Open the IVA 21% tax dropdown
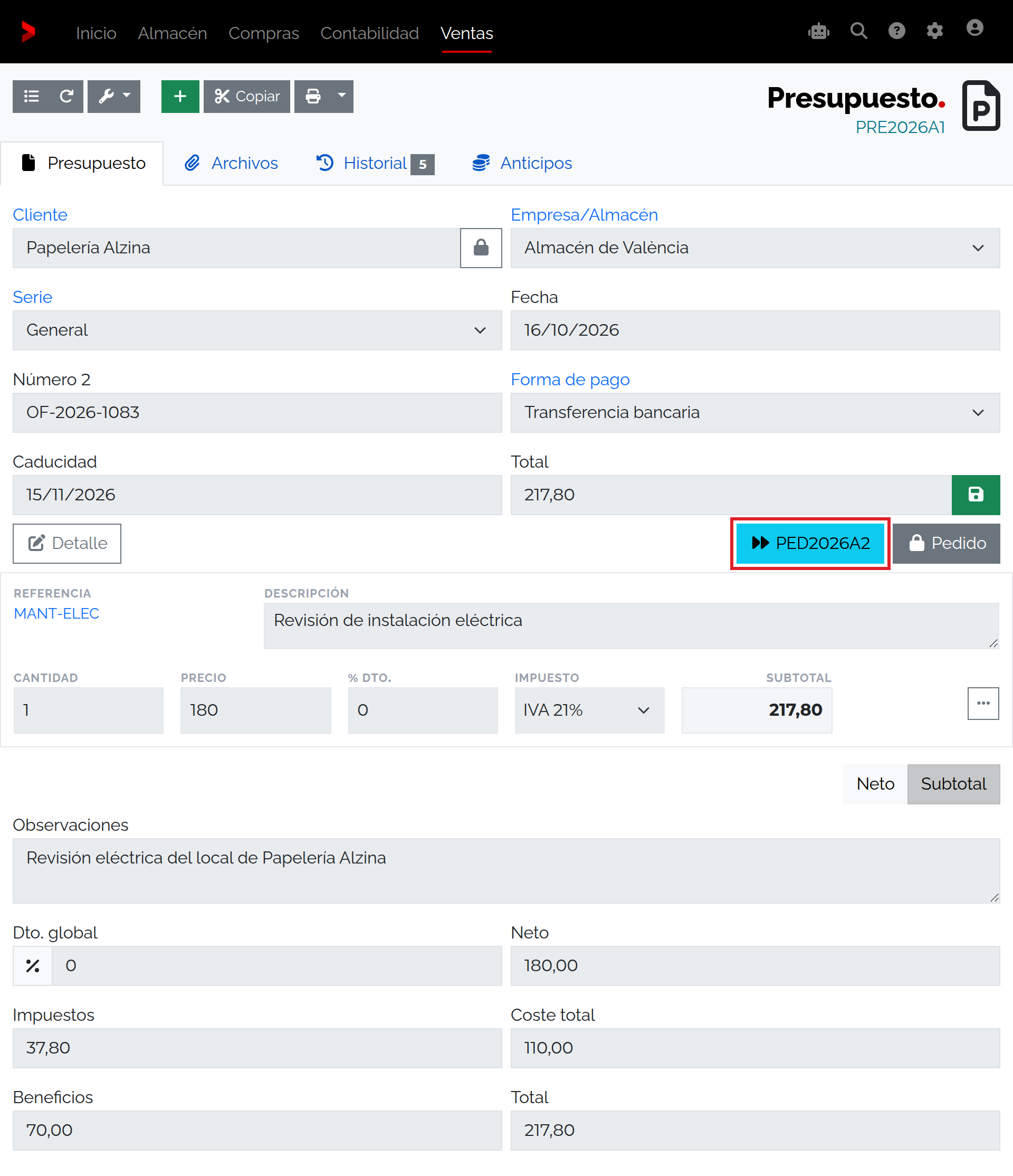Image resolution: width=1013 pixels, height=1176 pixels. (589, 710)
